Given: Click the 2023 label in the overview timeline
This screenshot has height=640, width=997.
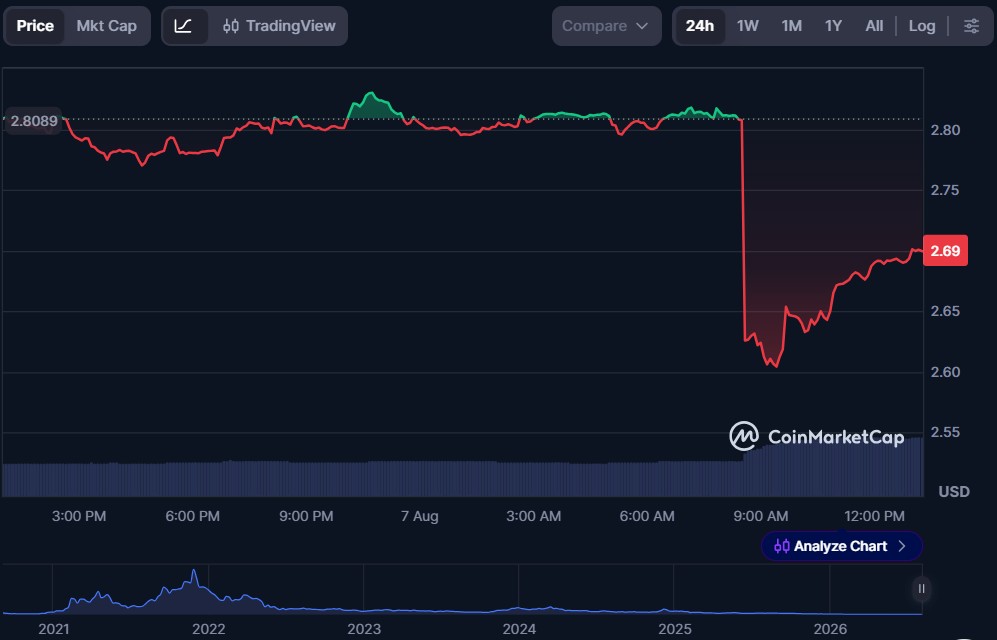Looking at the screenshot, I should (364, 629).
